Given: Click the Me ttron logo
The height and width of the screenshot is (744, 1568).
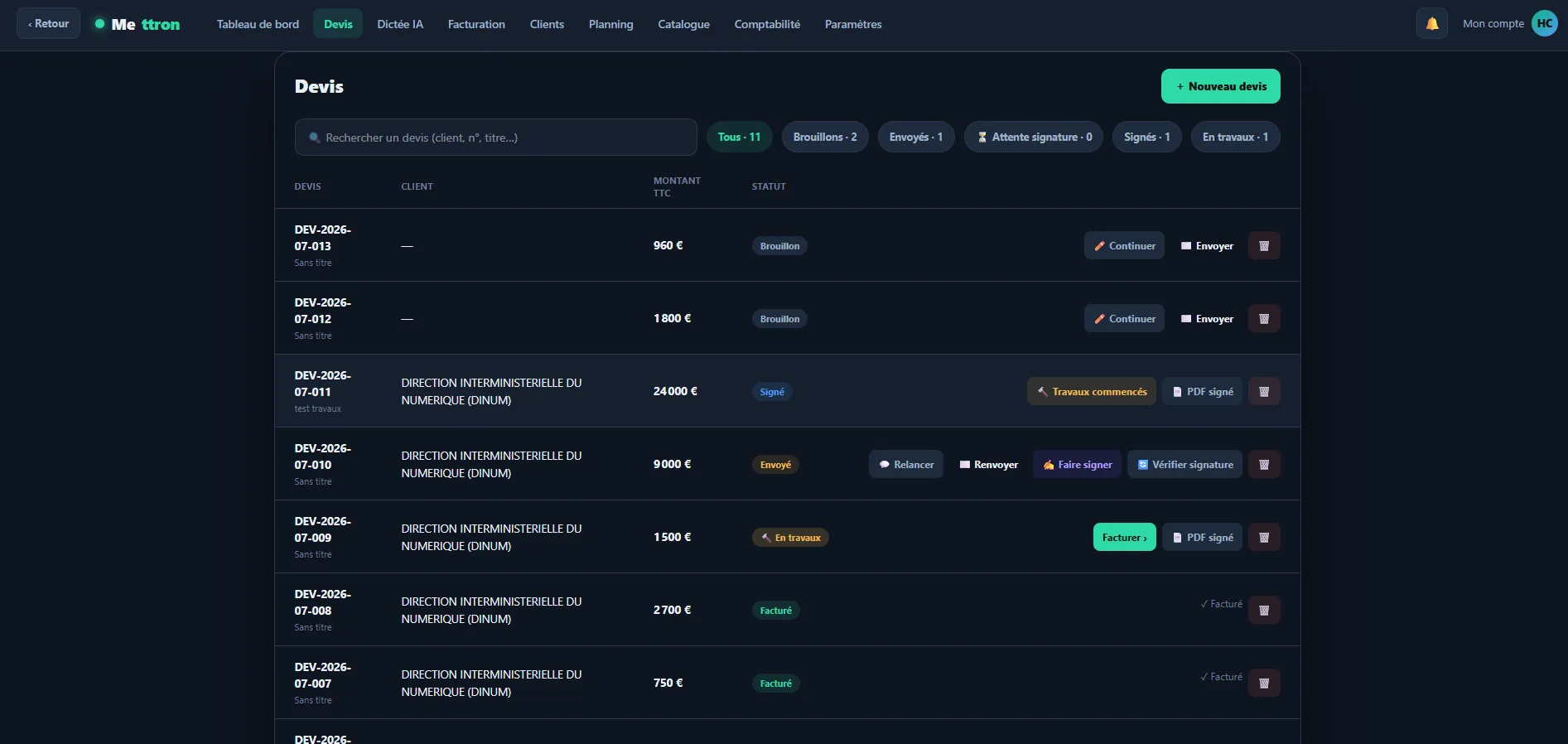Looking at the screenshot, I should coord(138,24).
